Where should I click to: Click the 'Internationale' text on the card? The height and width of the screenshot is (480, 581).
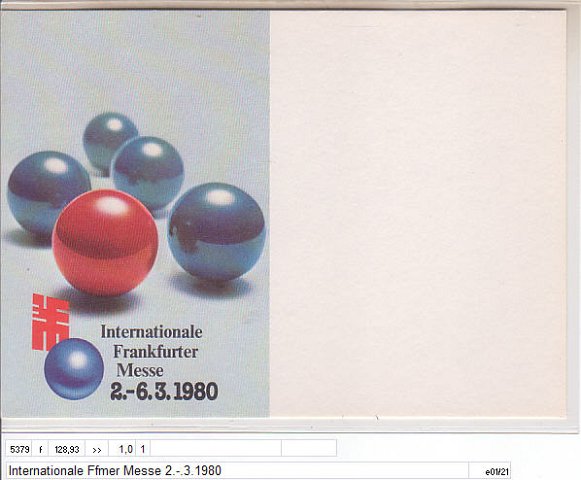click(x=152, y=332)
